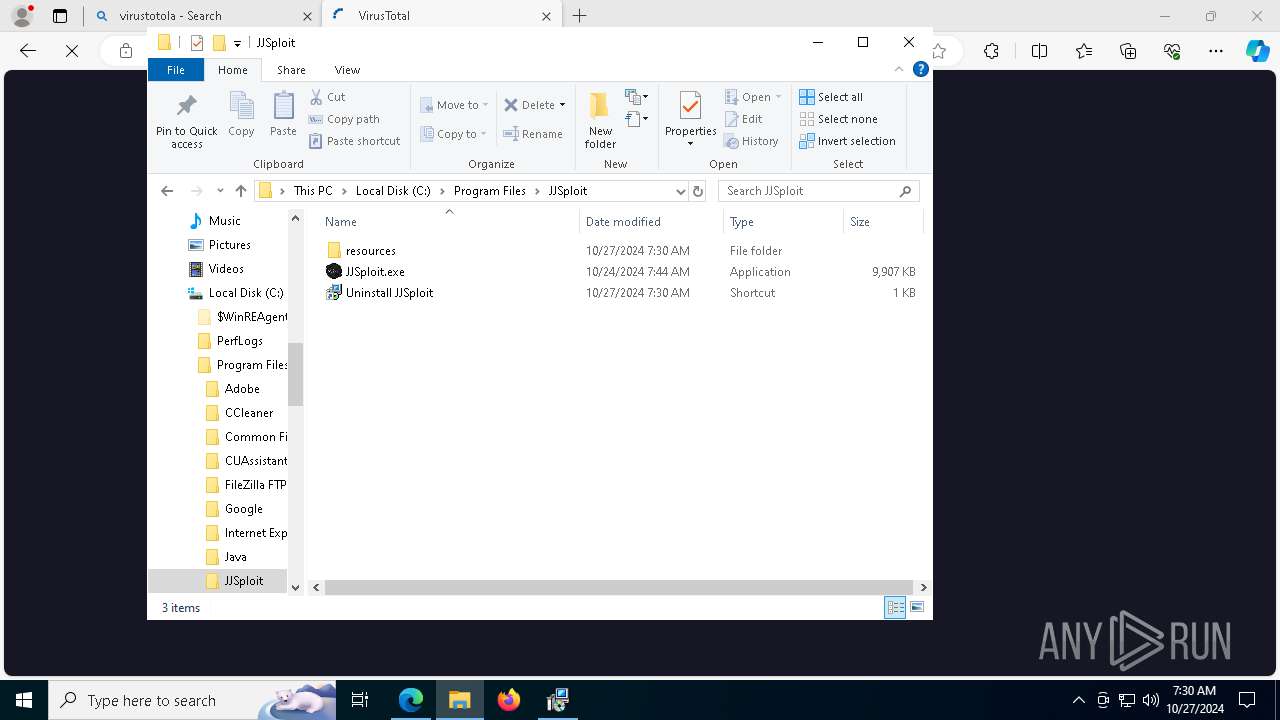Click Program Files in address path

tap(489, 191)
